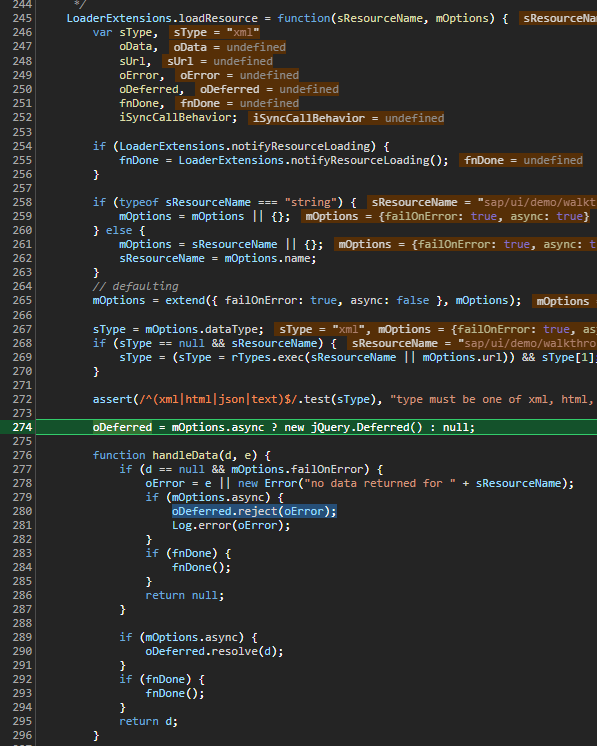Click inline value "fnDone = undefined" on line 255
Screen dimensions: 597x746
[523, 160]
